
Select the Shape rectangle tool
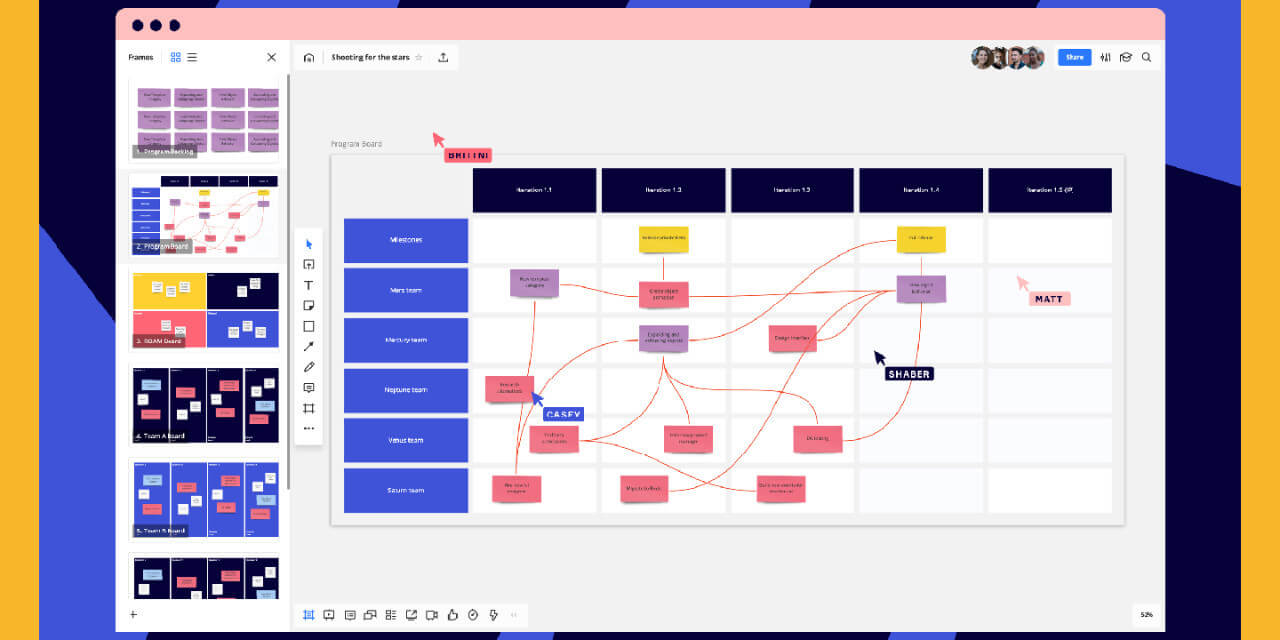[x=309, y=326]
